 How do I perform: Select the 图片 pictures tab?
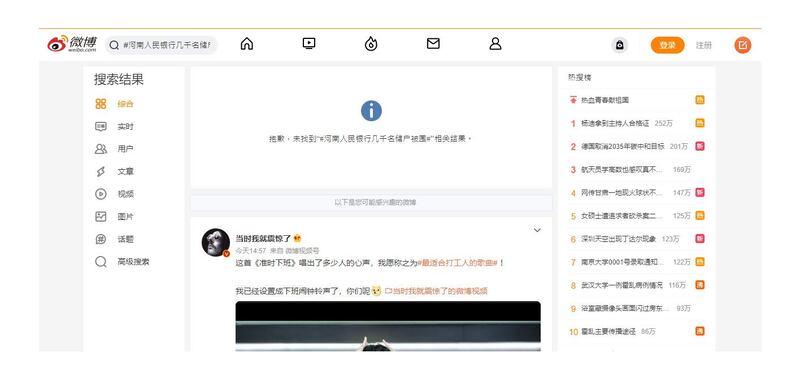click(x=126, y=216)
